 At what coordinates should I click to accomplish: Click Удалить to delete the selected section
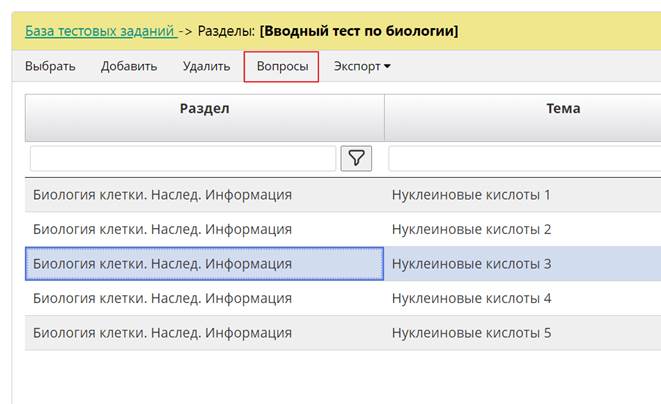coord(207,67)
